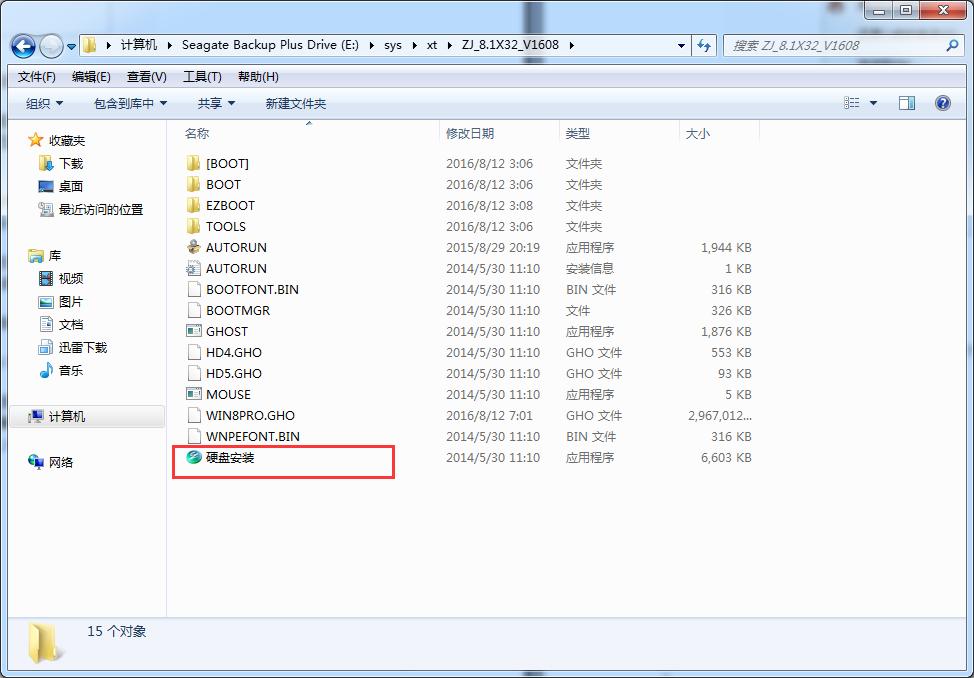
Task: Click the 新建文件夹 button
Action: tap(295, 103)
